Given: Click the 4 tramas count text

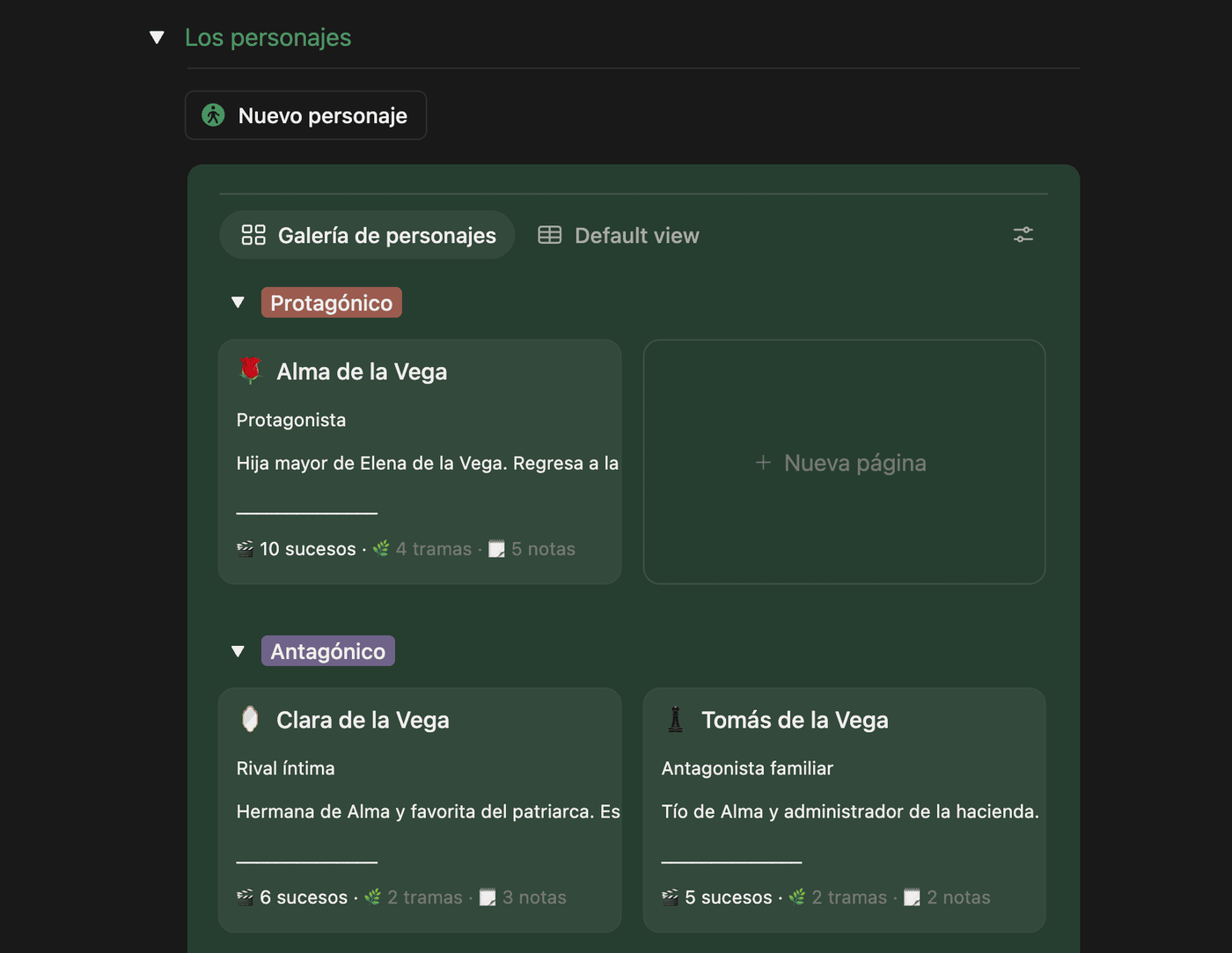Looking at the screenshot, I should pyautogui.click(x=434, y=549).
